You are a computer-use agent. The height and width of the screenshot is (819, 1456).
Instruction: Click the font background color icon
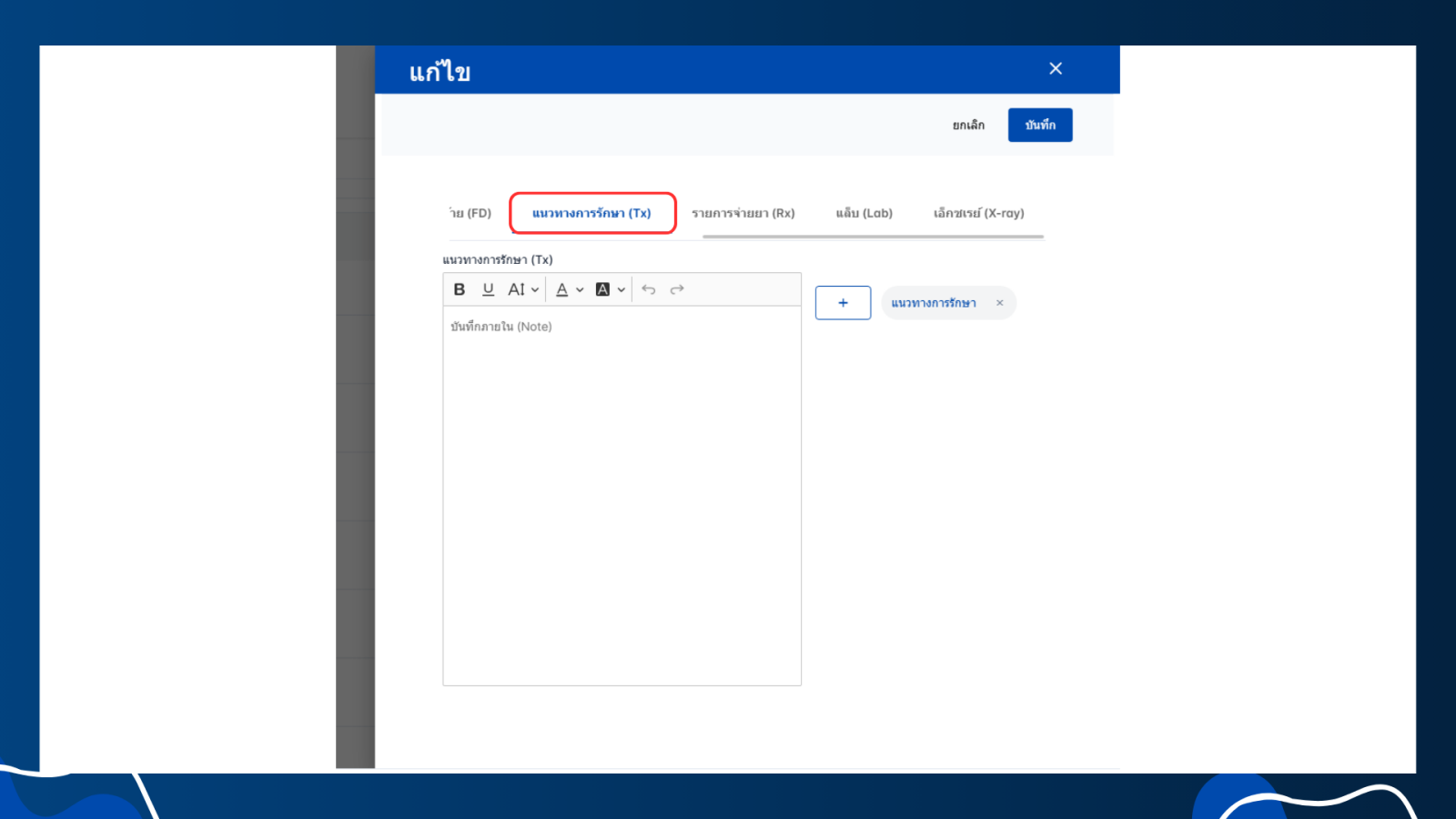(602, 289)
